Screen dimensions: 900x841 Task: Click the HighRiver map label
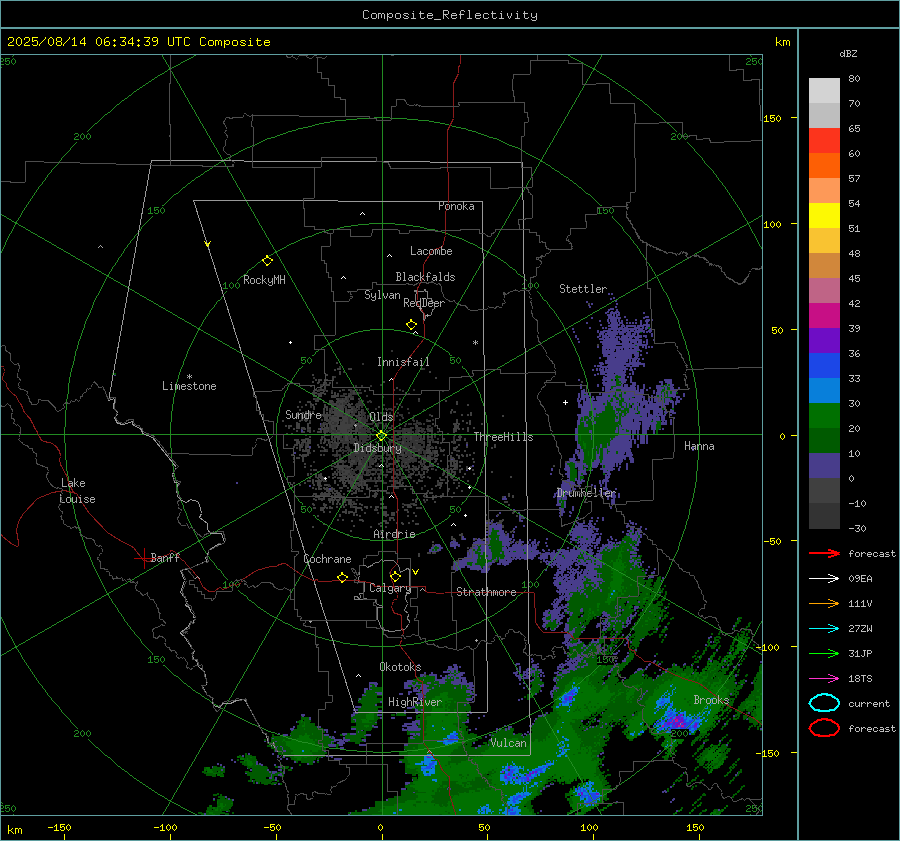[415, 702]
